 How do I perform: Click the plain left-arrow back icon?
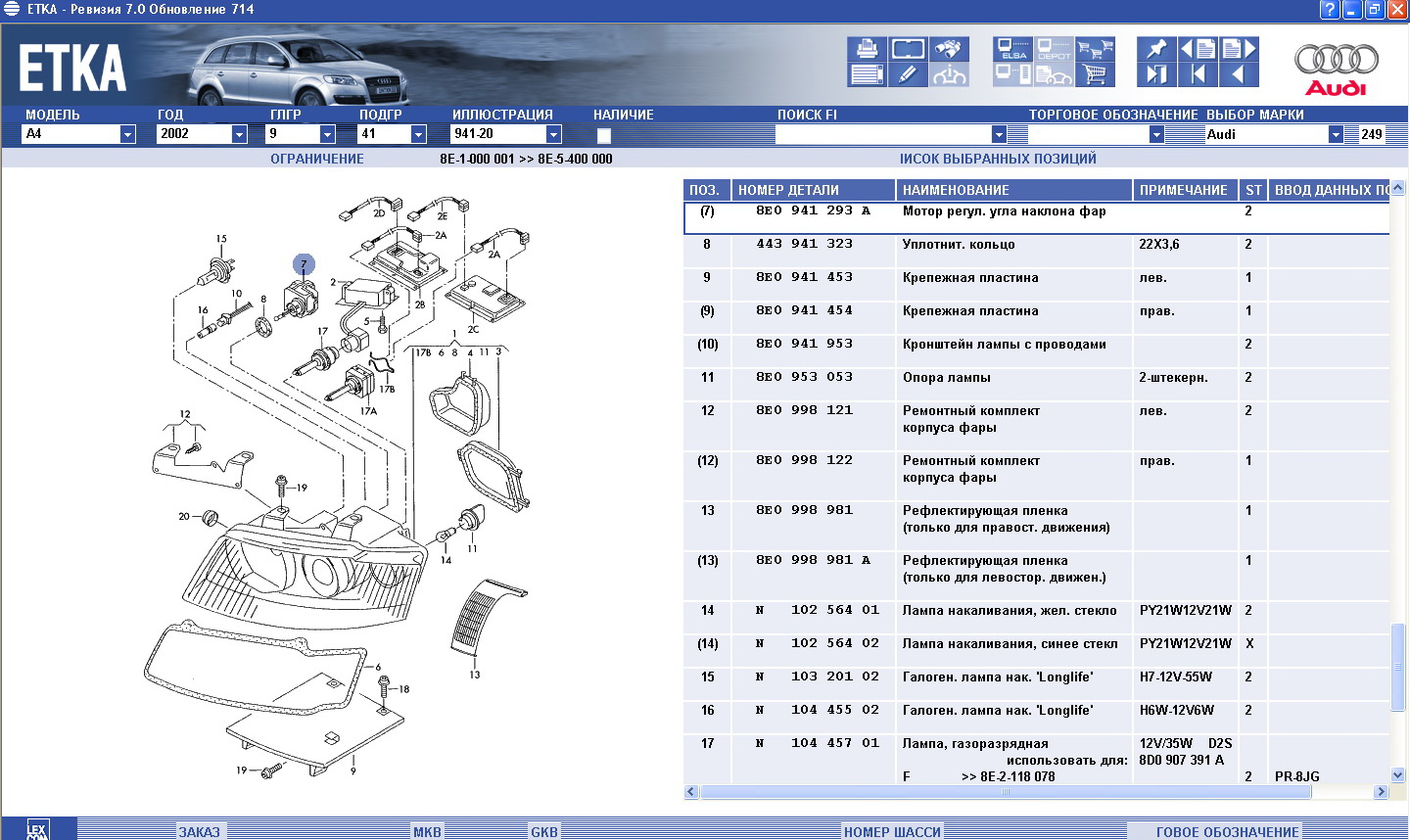pyautogui.click(x=1239, y=74)
